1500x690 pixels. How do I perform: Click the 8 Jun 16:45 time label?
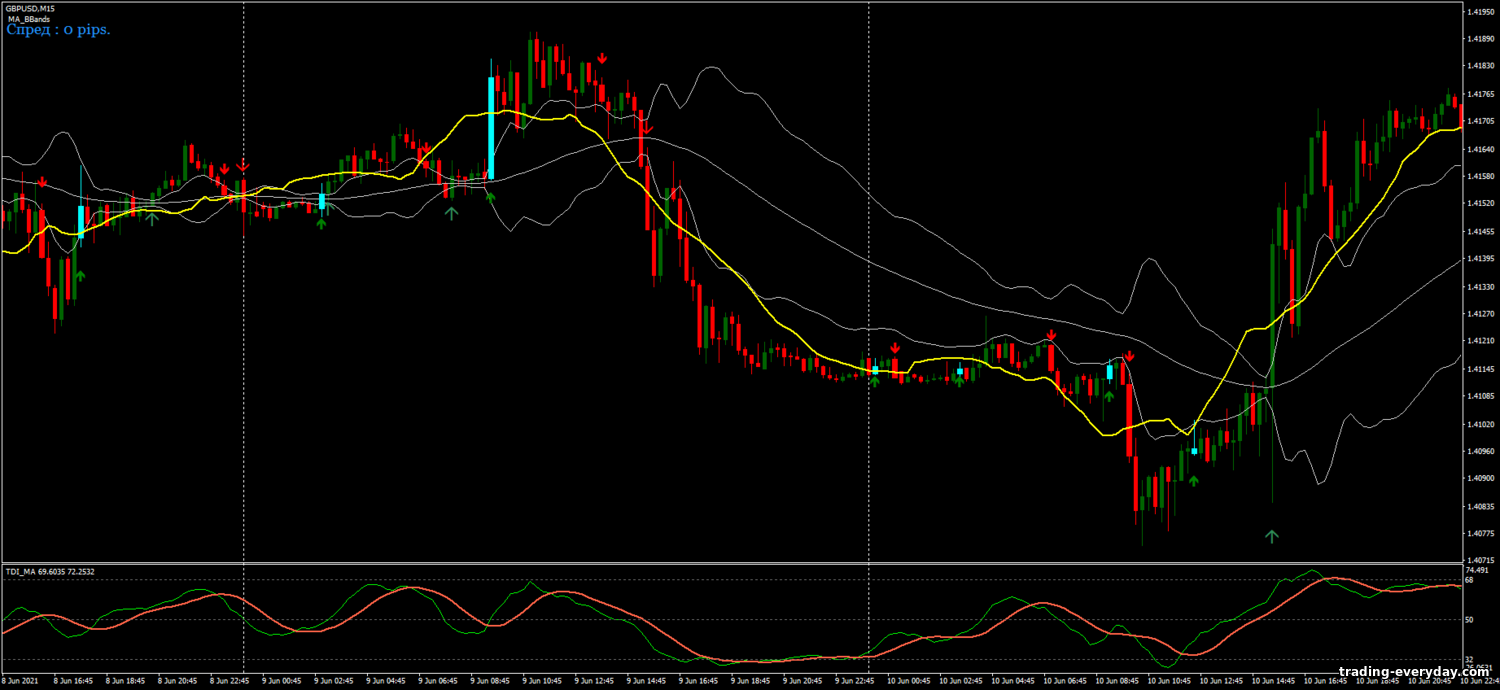(73, 682)
